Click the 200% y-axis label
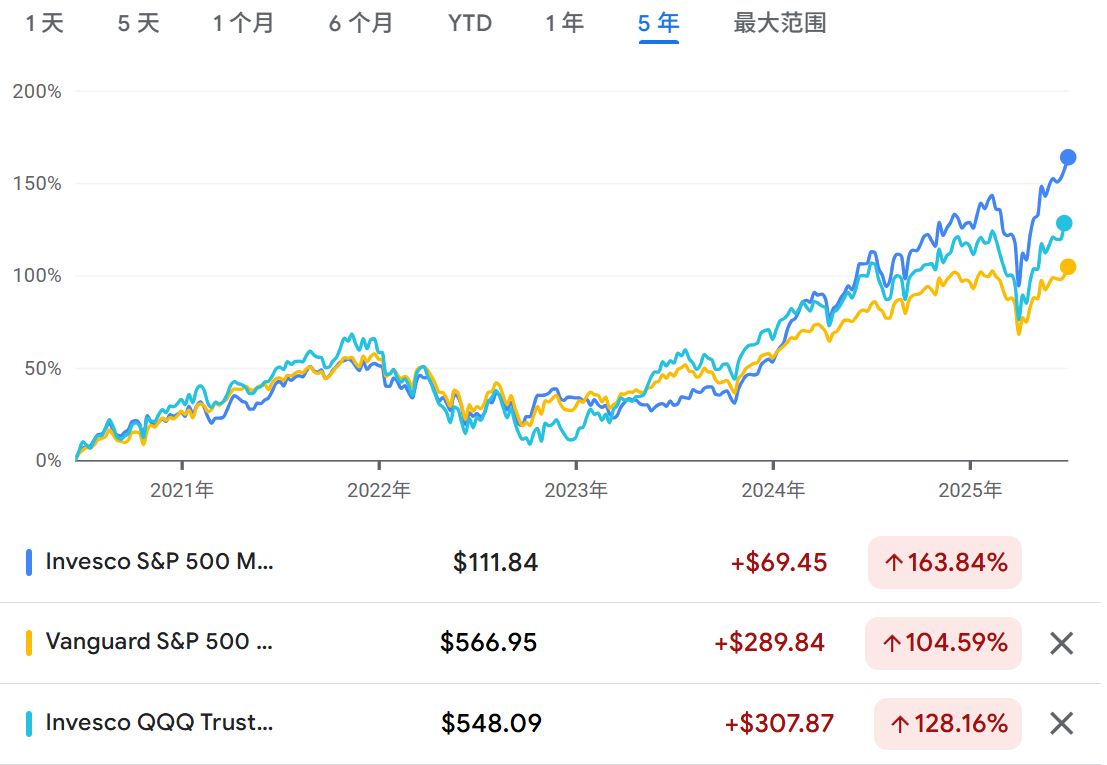 tap(37, 91)
